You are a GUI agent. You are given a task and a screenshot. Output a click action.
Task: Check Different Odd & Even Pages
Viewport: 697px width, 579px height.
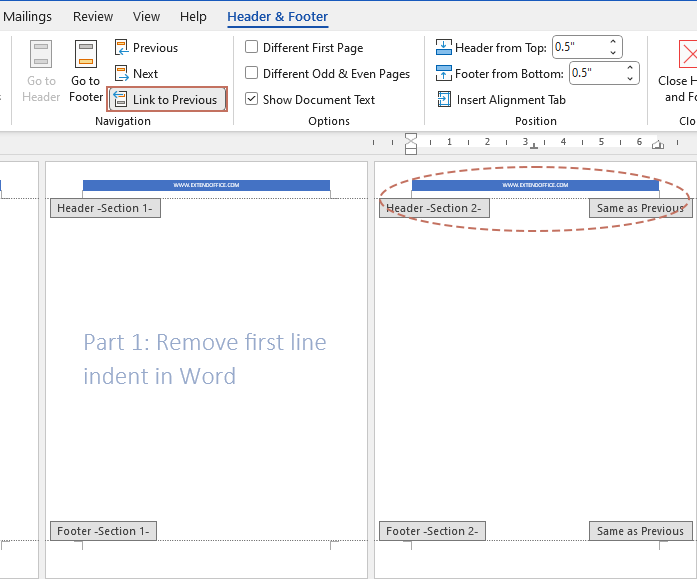click(x=252, y=73)
